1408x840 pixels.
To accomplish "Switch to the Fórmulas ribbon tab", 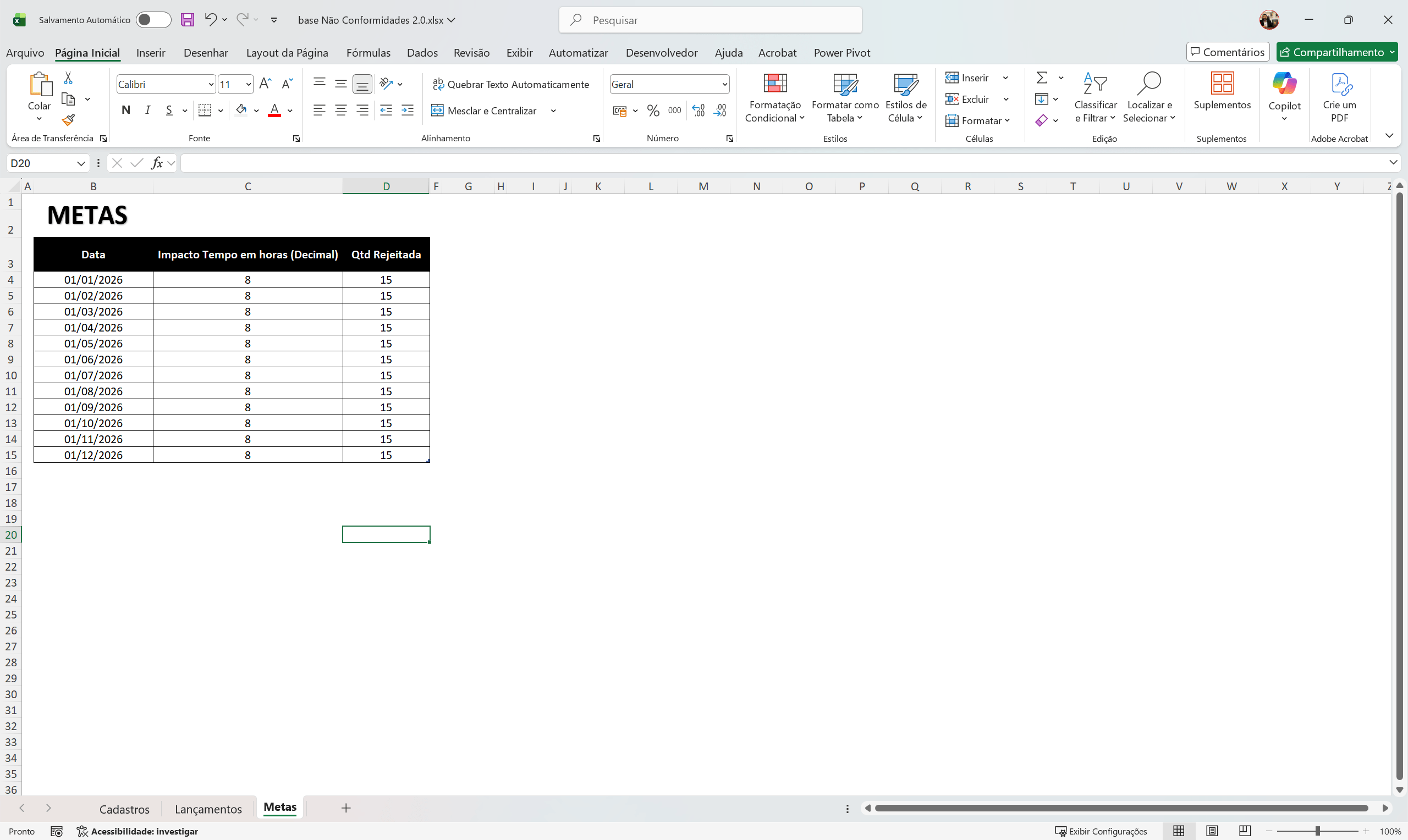I will pos(369,52).
